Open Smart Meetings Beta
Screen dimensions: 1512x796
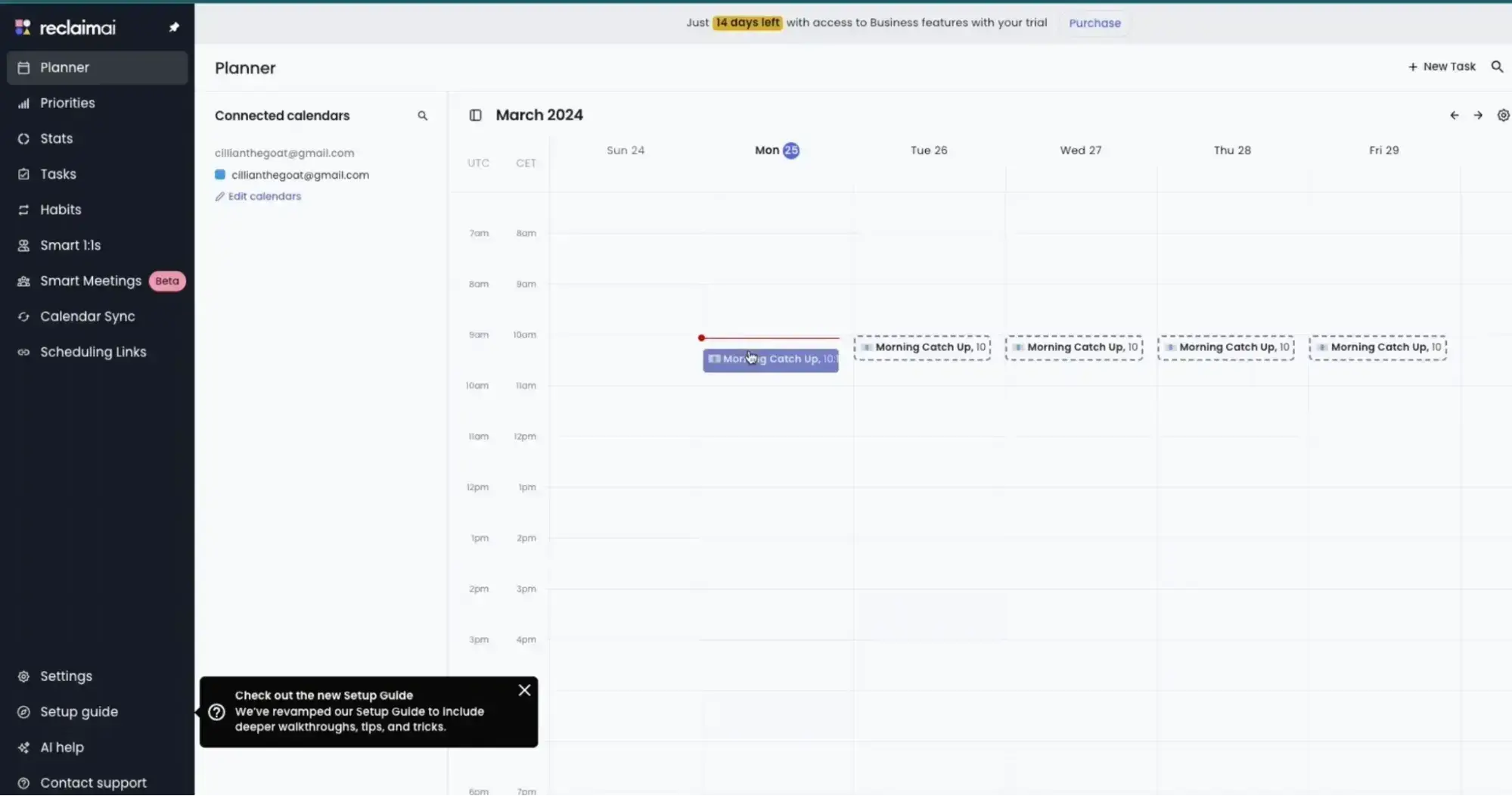point(91,280)
